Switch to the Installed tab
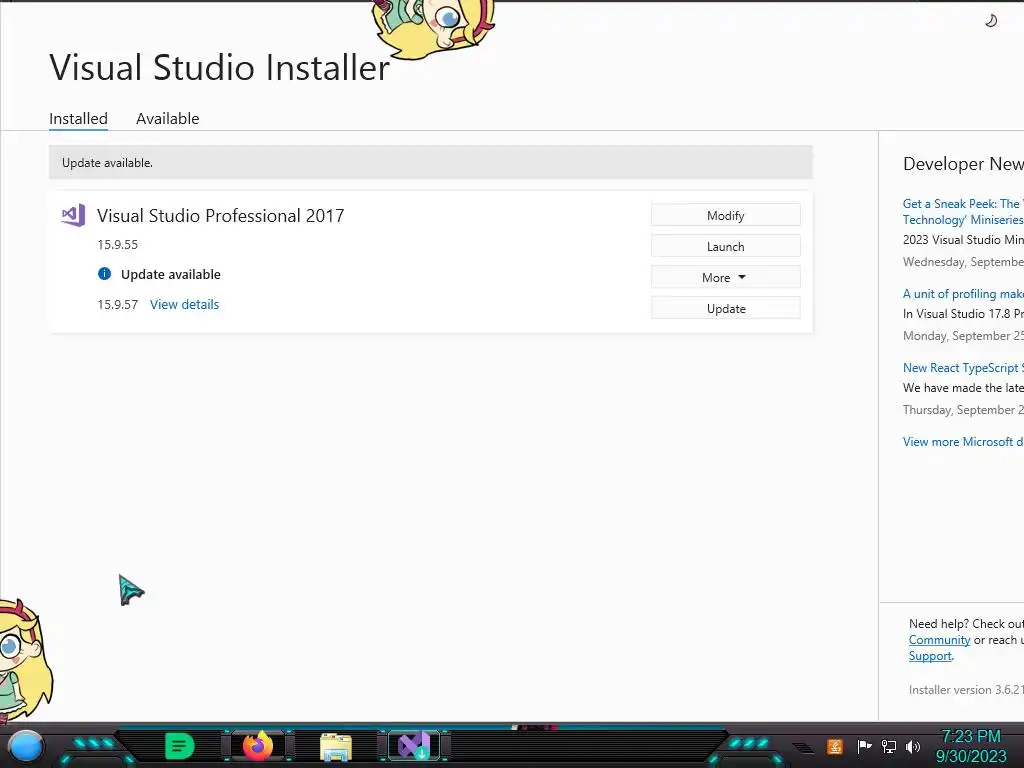 tap(78, 118)
